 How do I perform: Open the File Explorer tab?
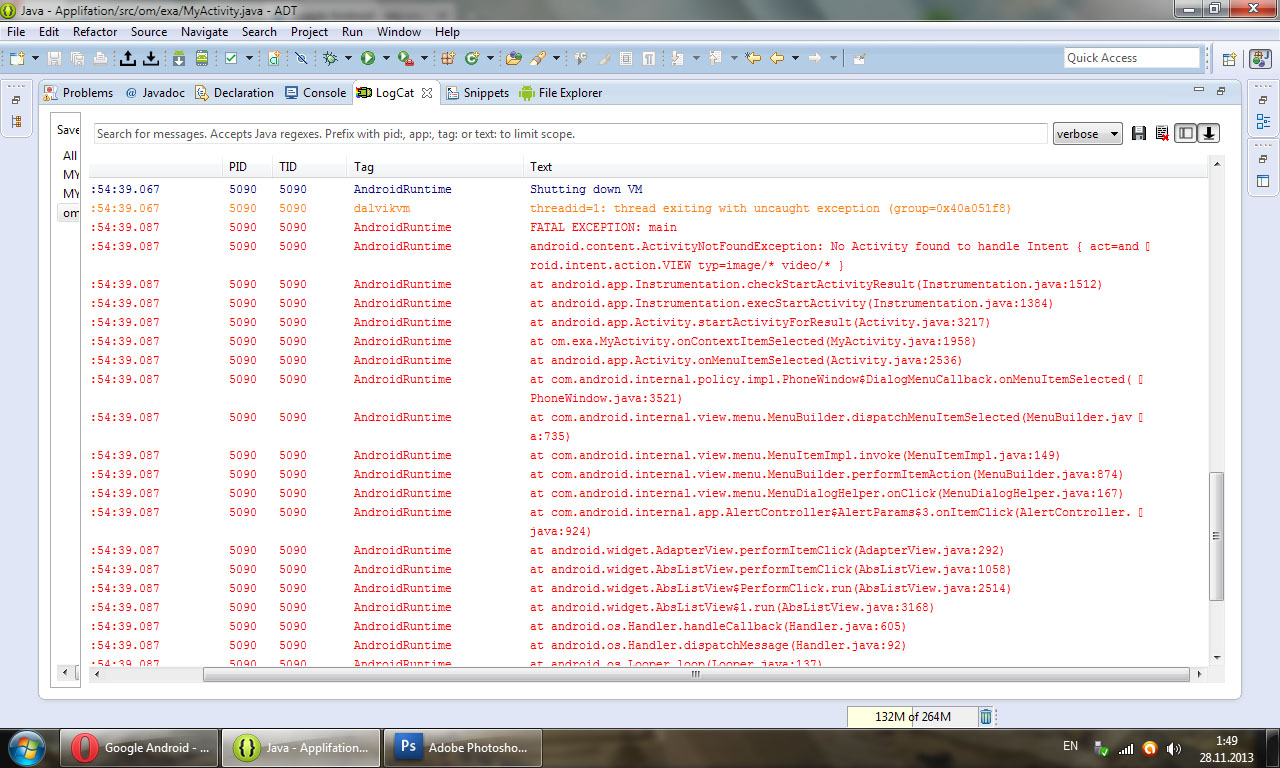[561, 93]
